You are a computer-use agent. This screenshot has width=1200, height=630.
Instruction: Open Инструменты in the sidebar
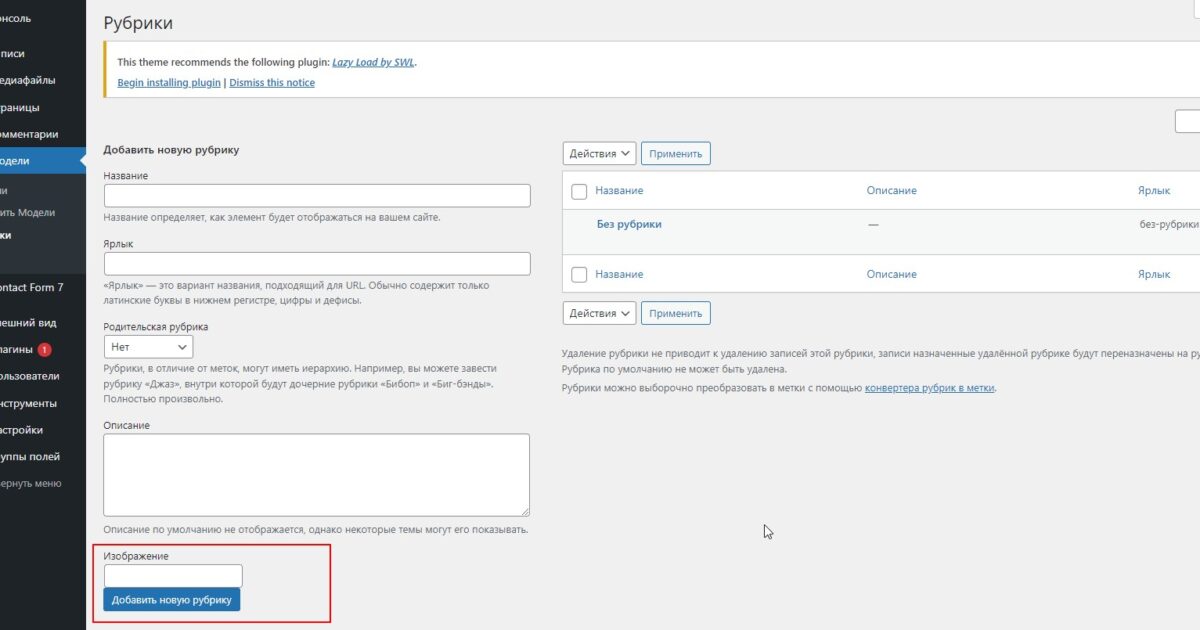tap(28, 404)
